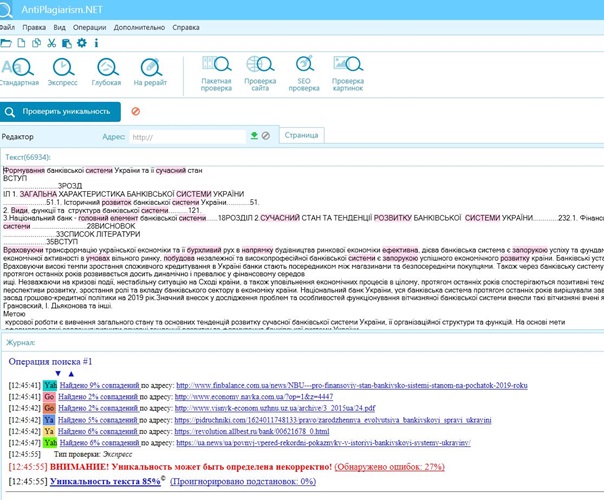Image resolution: width=604 pixels, height=500 pixels.
Task: Click the Метою line in the editor
Action: coord(14,314)
